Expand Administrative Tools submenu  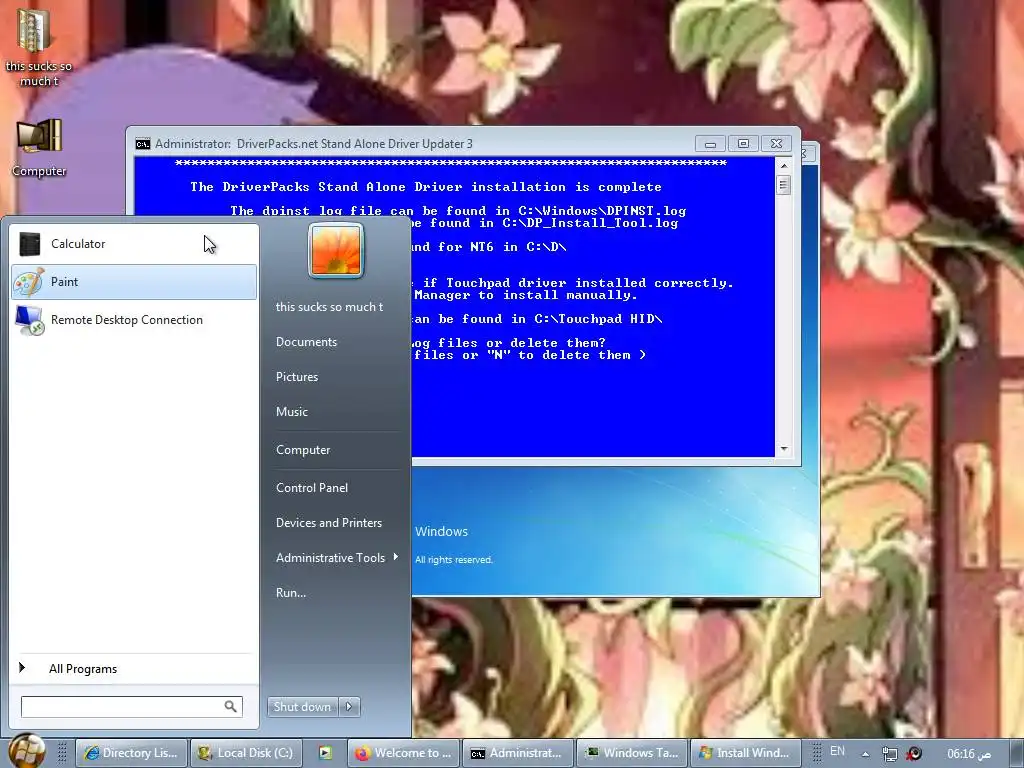point(336,558)
